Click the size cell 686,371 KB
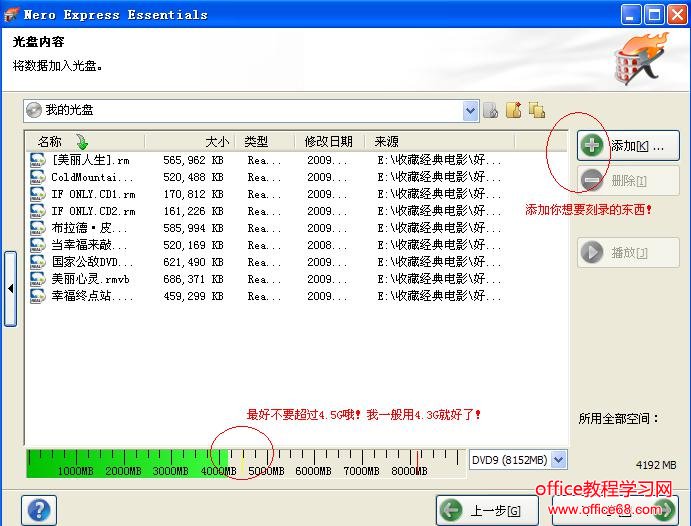This screenshot has width=691, height=526. [x=193, y=279]
